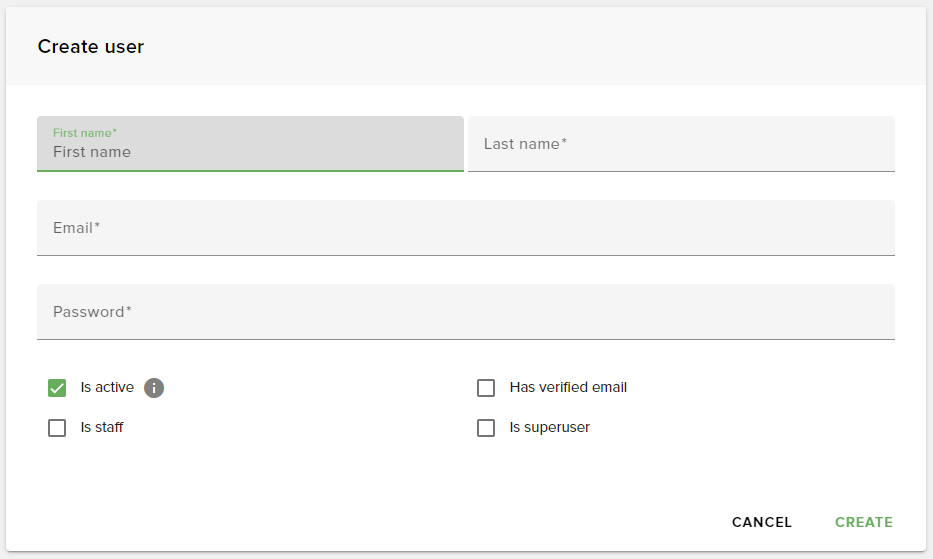Uncheck the Is active checkbox
The height and width of the screenshot is (559, 933).
tap(57, 388)
